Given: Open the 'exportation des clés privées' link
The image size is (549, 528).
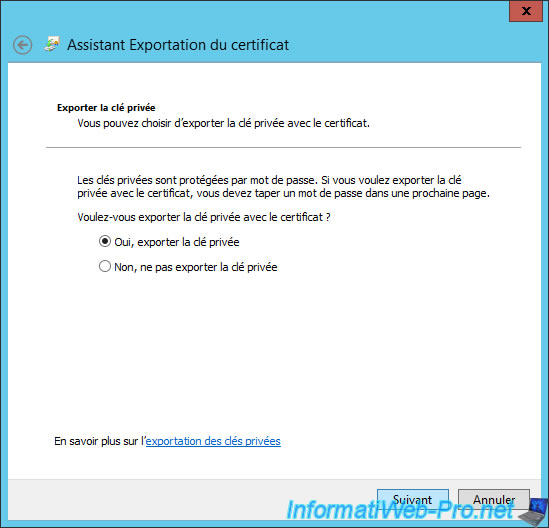Looking at the screenshot, I should [213, 441].
